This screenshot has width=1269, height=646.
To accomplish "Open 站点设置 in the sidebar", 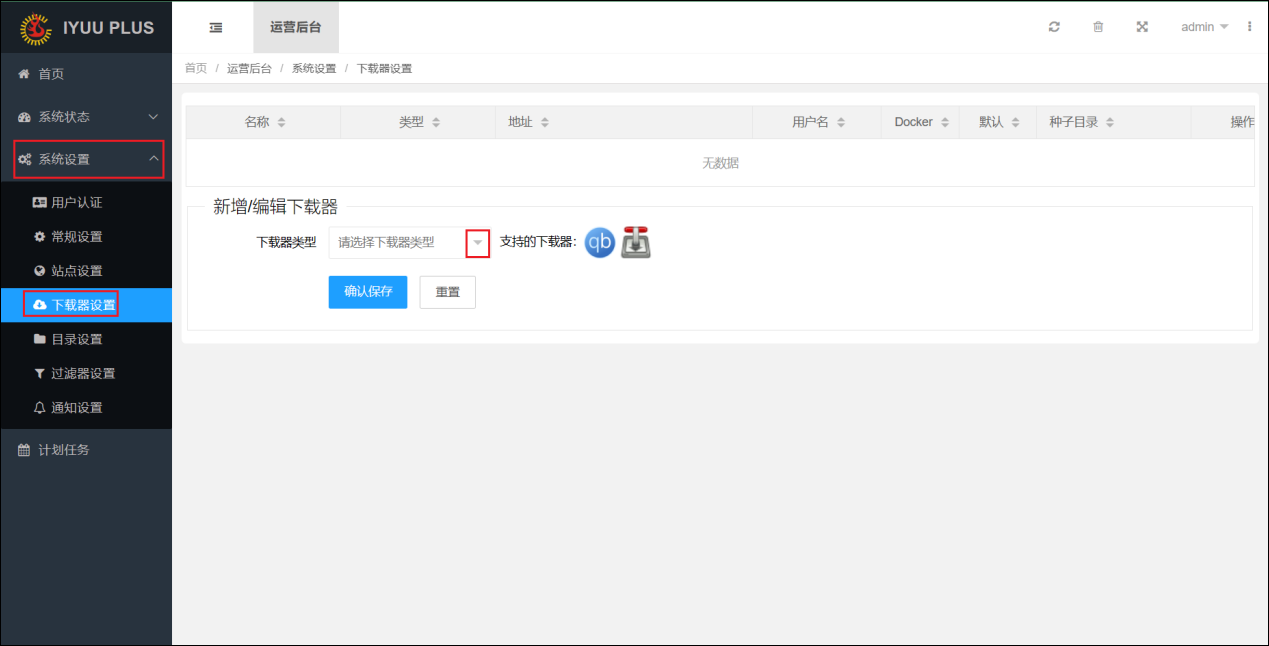I will (77, 271).
